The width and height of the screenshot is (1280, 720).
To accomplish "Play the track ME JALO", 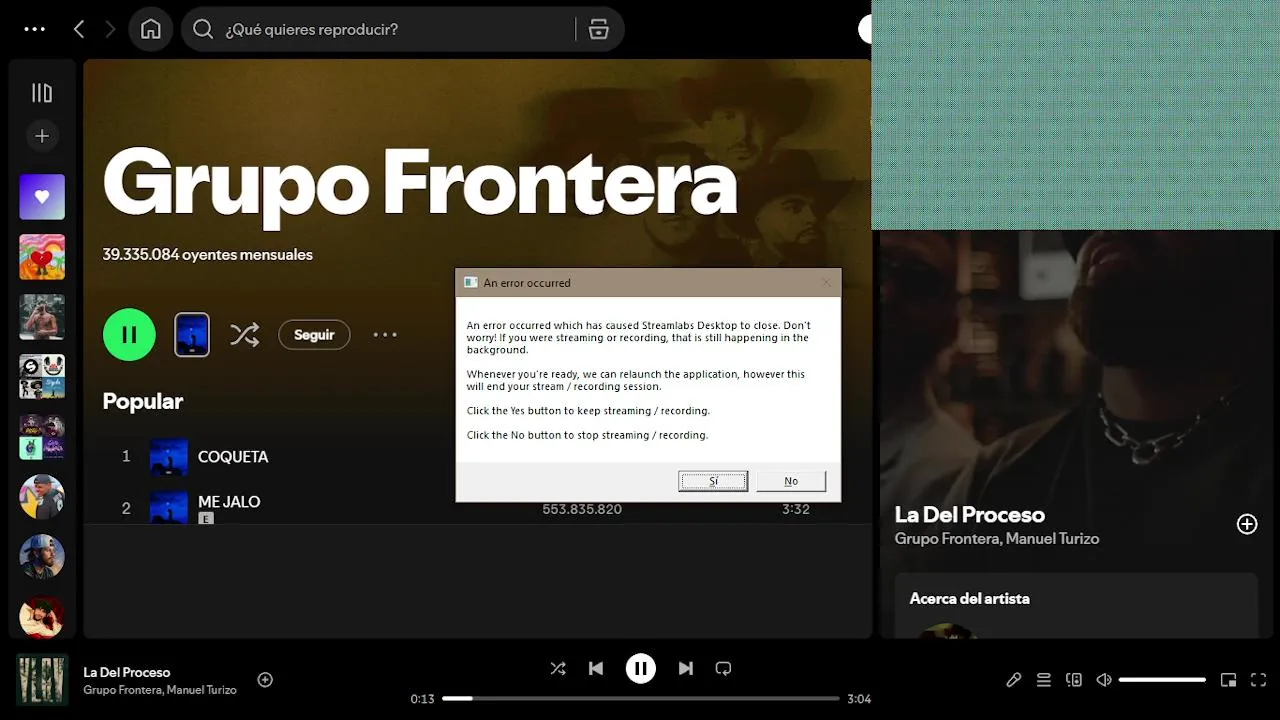I will [229, 502].
